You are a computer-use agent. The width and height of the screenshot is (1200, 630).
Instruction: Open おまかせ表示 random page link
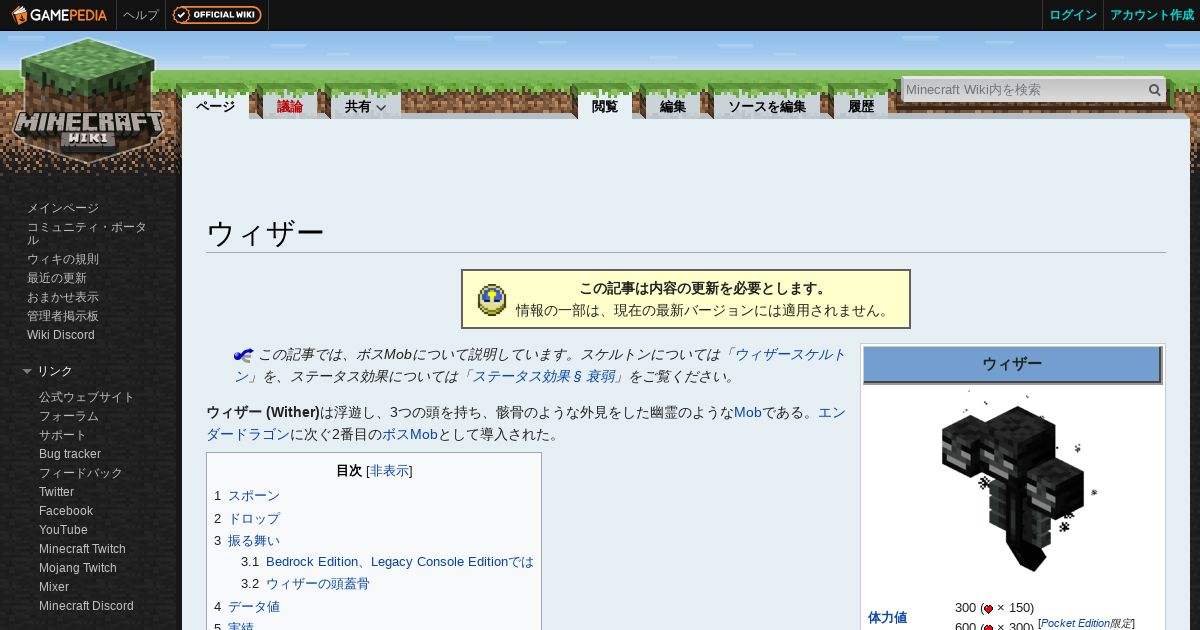pos(63,297)
